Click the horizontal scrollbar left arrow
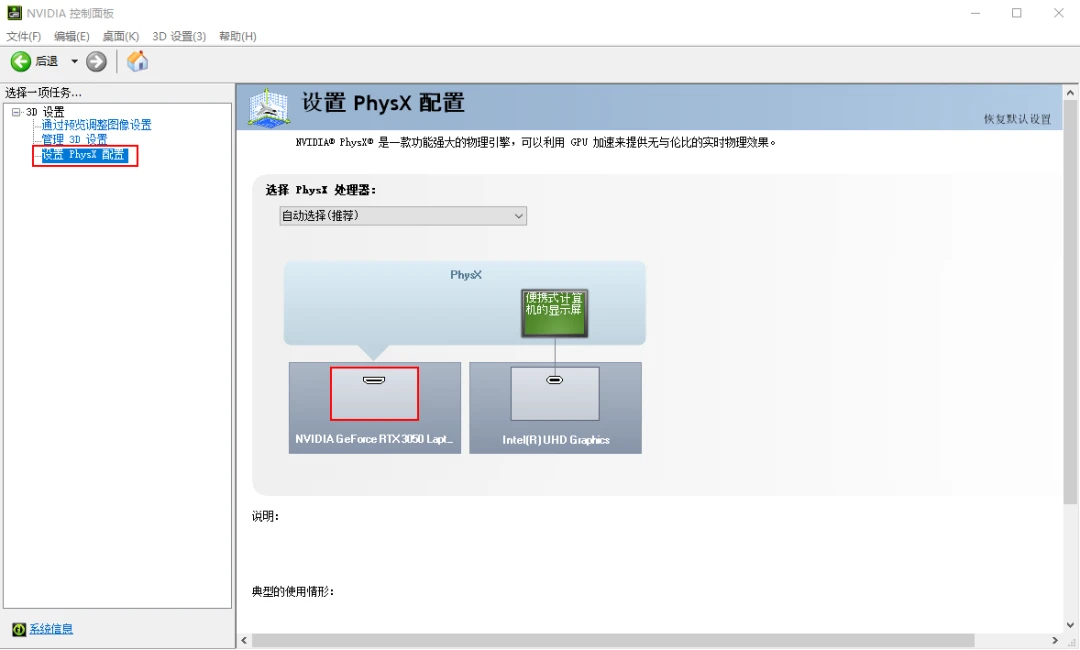The height and width of the screenshot is (650, 1080). click(244, 640)
